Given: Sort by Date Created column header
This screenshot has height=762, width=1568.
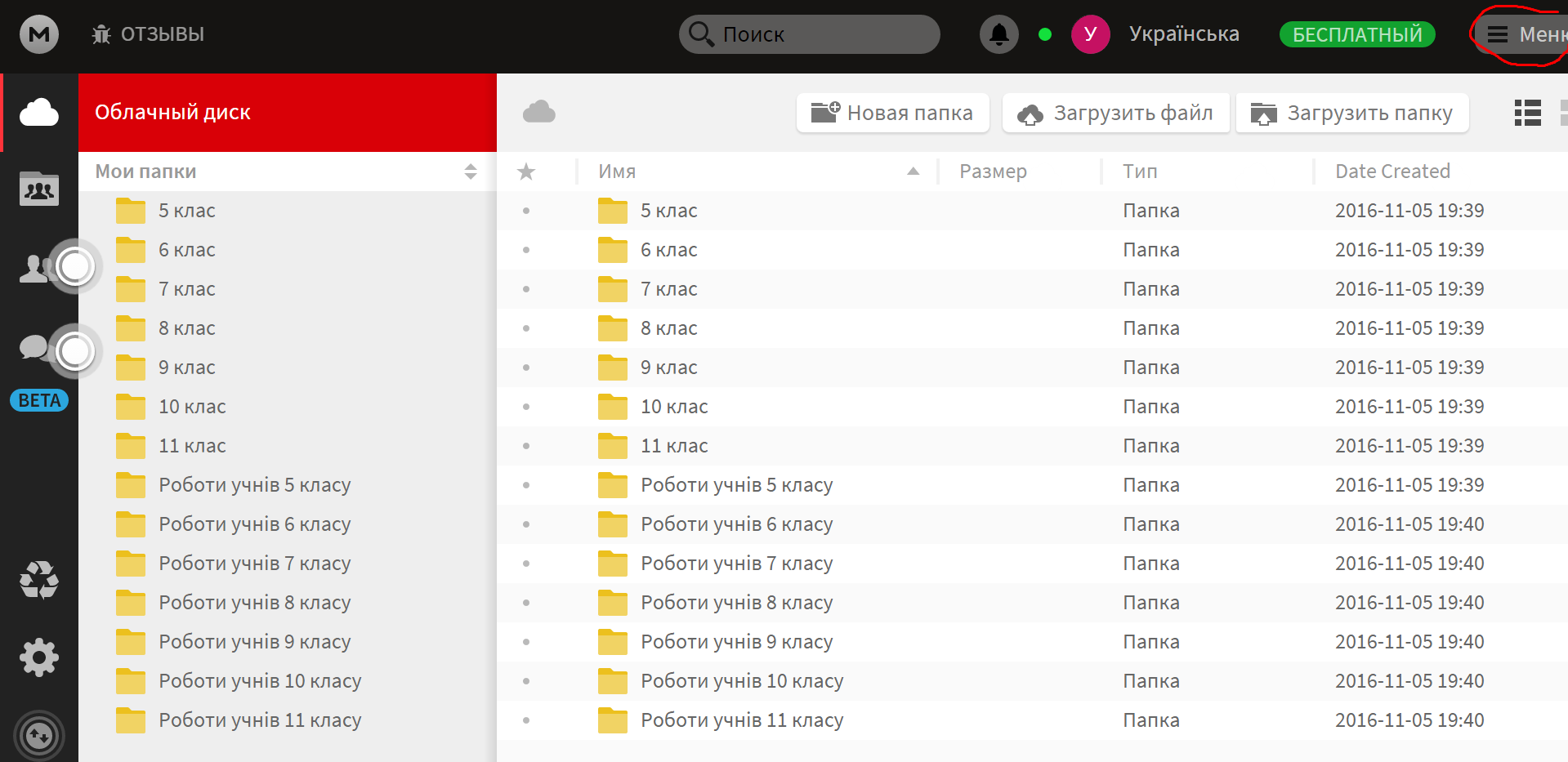Looking at the screenshot, I should [x=1392, y=172].
